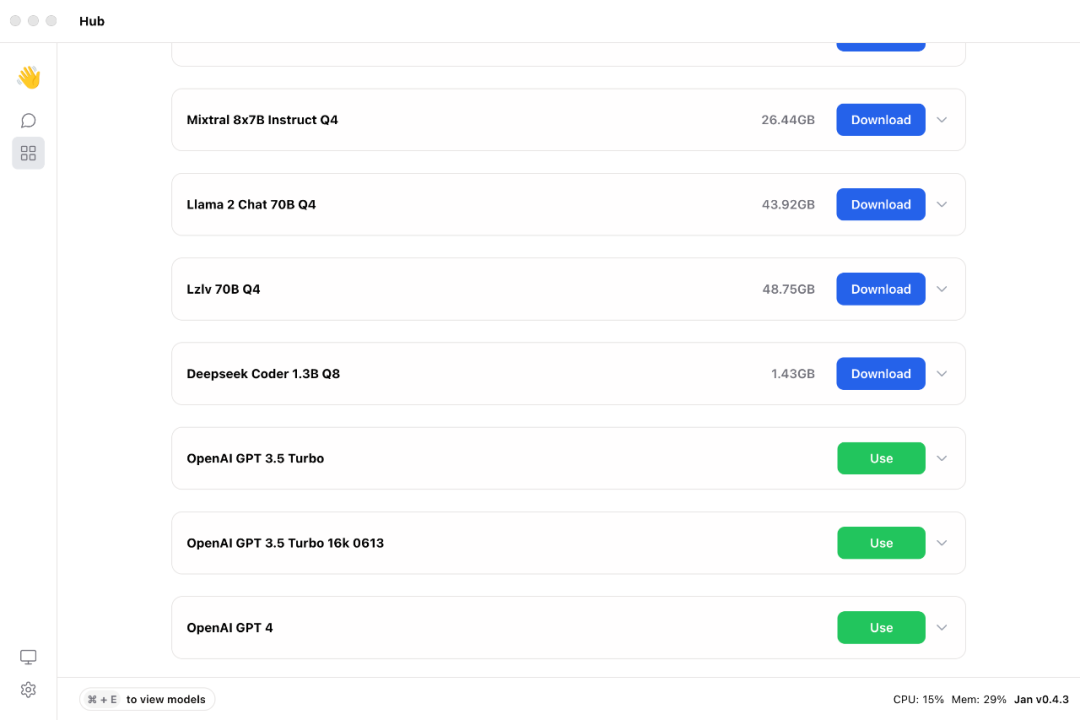The width and height of the screenshot is (1080, 720).
Task: Click the 43.92GB size label
Action: point(787,205)
